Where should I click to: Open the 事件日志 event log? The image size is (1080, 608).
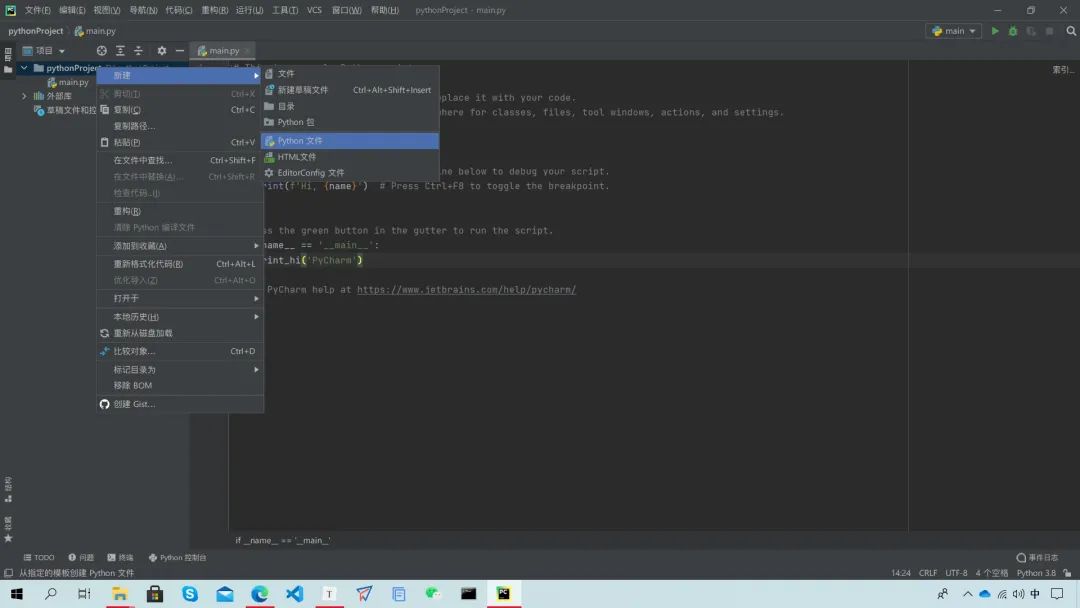point(1037,558)
